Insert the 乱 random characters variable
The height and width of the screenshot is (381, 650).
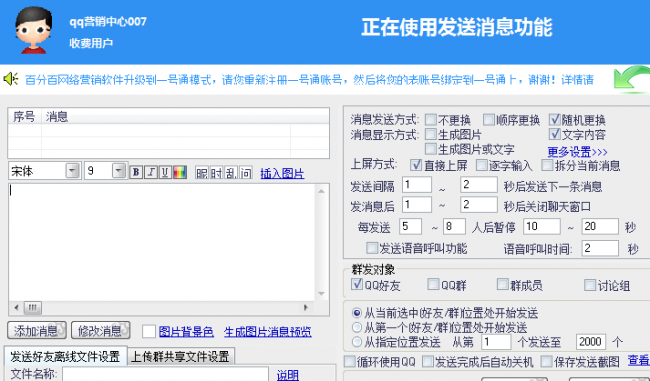coord(231,172)
